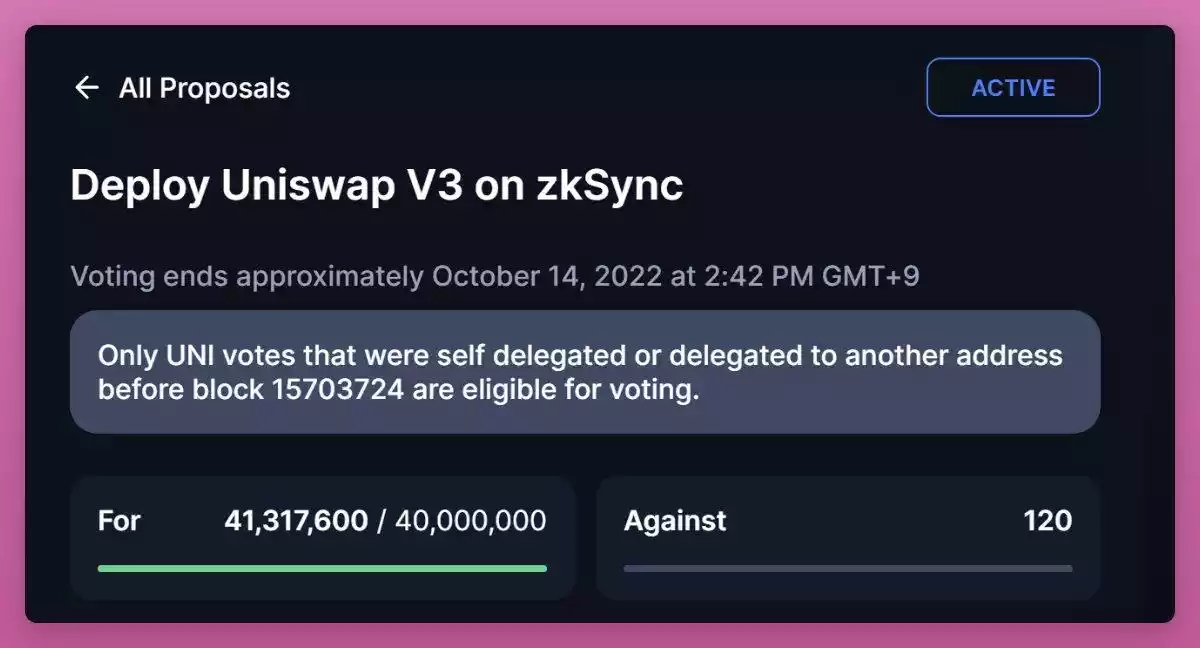Click the ACTIVE status badge
The width and height of the screenshot is (1200, 648).
1013,88
